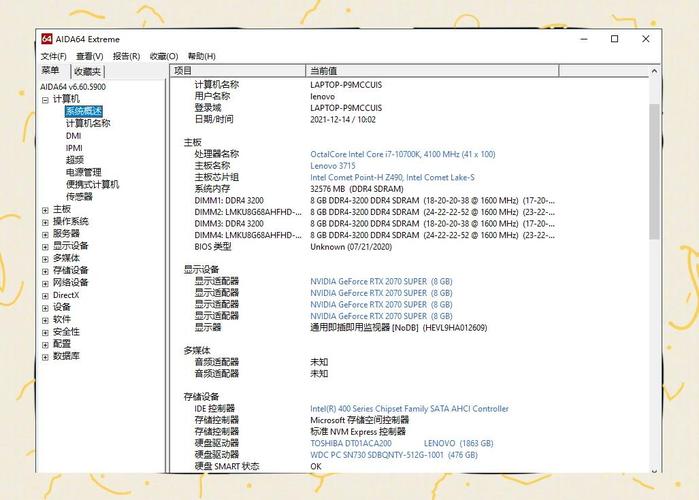Screen dimensions: 699x500
Task: Select 超频 in the tree
Action: coord(75,160)
